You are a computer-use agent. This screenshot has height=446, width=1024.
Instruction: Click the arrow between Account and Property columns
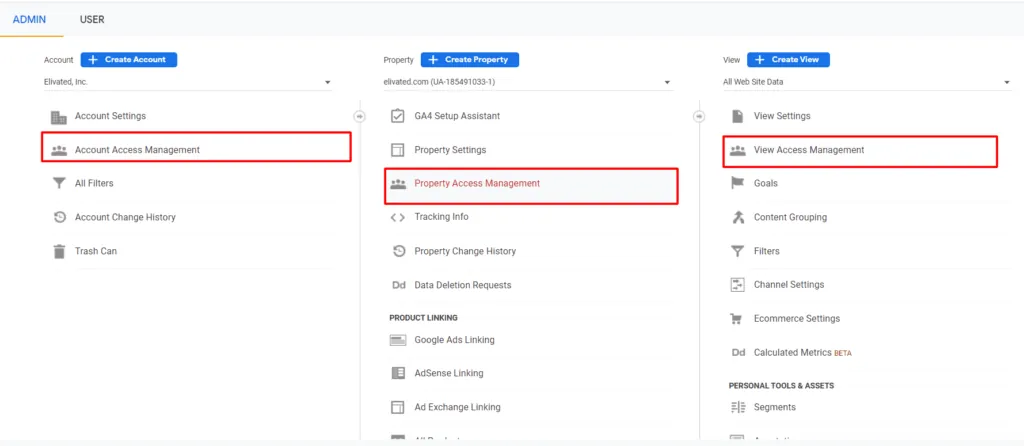click(x=359, y=116)
